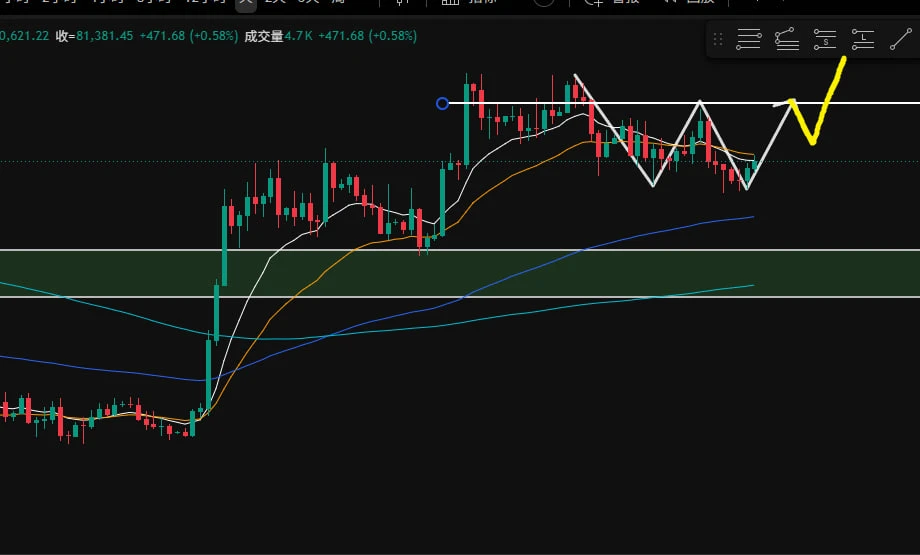This screenshot has width=920, height=555.
Task: Select the trend line tool
Action: [x=901, y=39]
